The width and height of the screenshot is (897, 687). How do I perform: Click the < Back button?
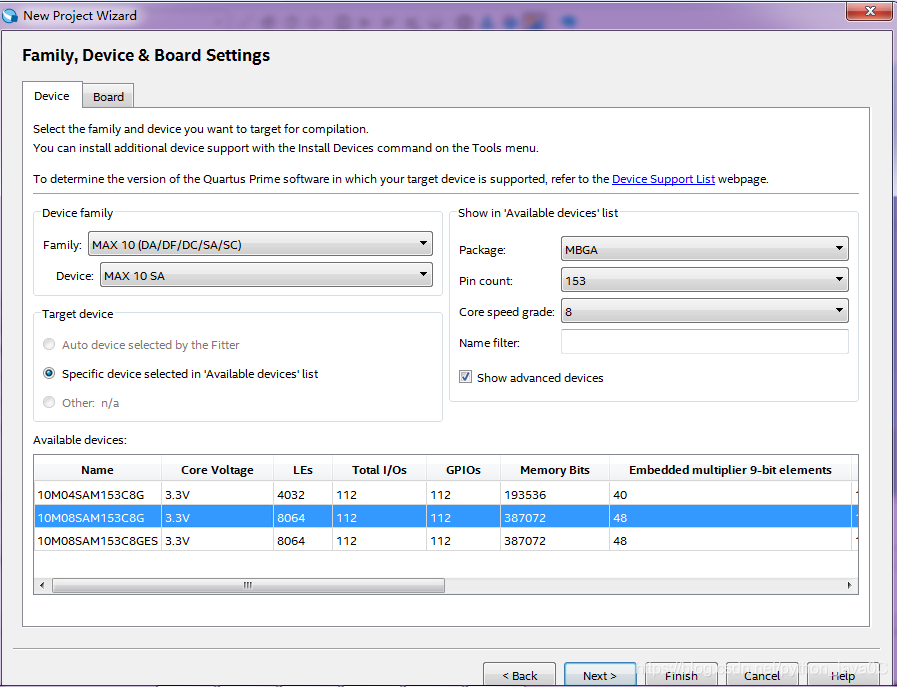pos(519,675)
